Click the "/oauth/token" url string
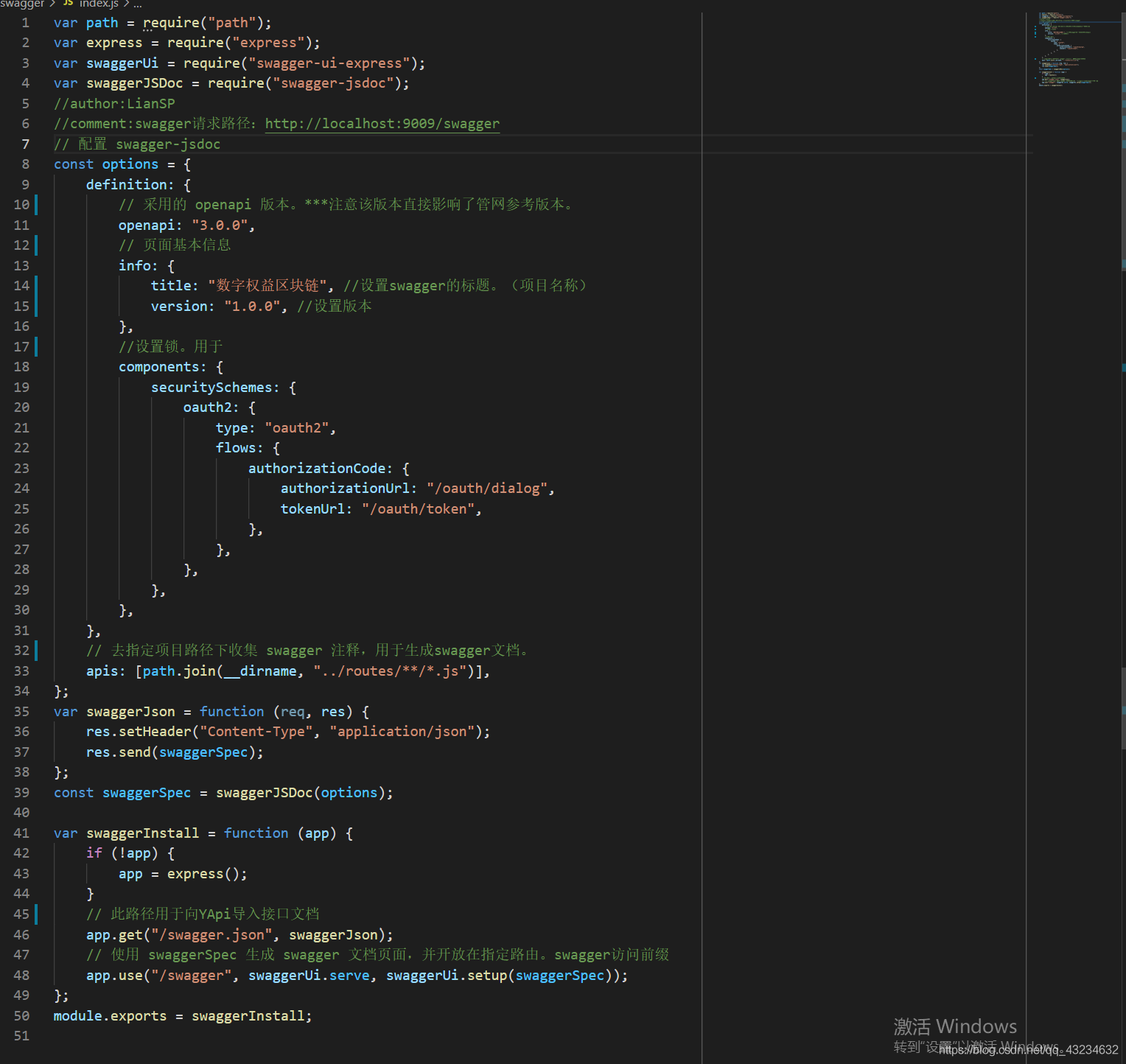 419,509
